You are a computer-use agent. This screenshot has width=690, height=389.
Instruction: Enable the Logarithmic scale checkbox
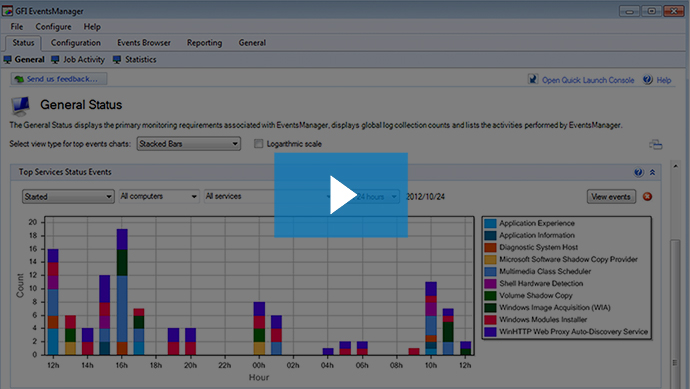[x=258, y=144]
